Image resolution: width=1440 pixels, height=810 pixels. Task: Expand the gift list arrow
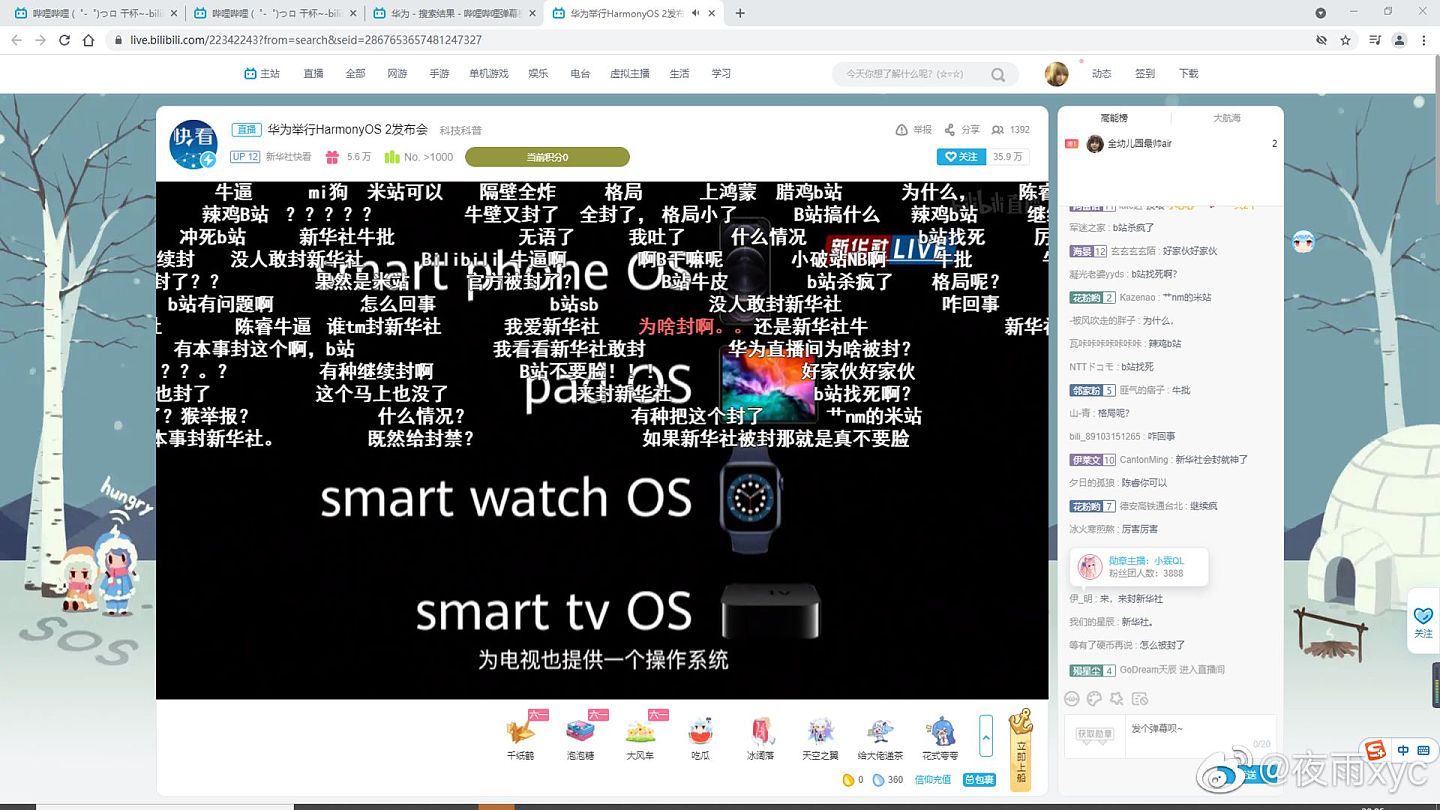986,737
